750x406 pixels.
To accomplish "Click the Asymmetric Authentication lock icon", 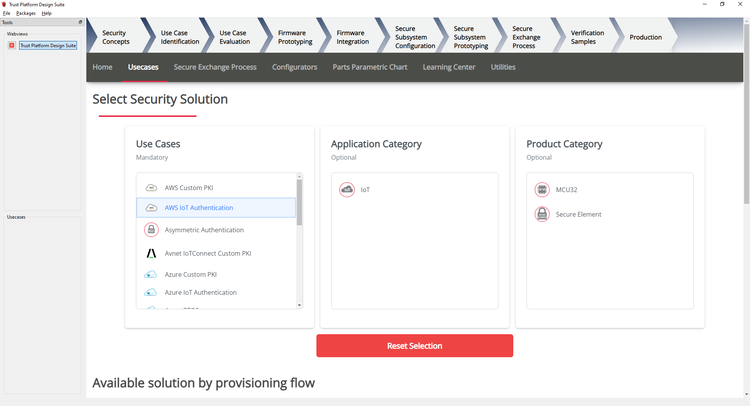I will tap(151, 230).
